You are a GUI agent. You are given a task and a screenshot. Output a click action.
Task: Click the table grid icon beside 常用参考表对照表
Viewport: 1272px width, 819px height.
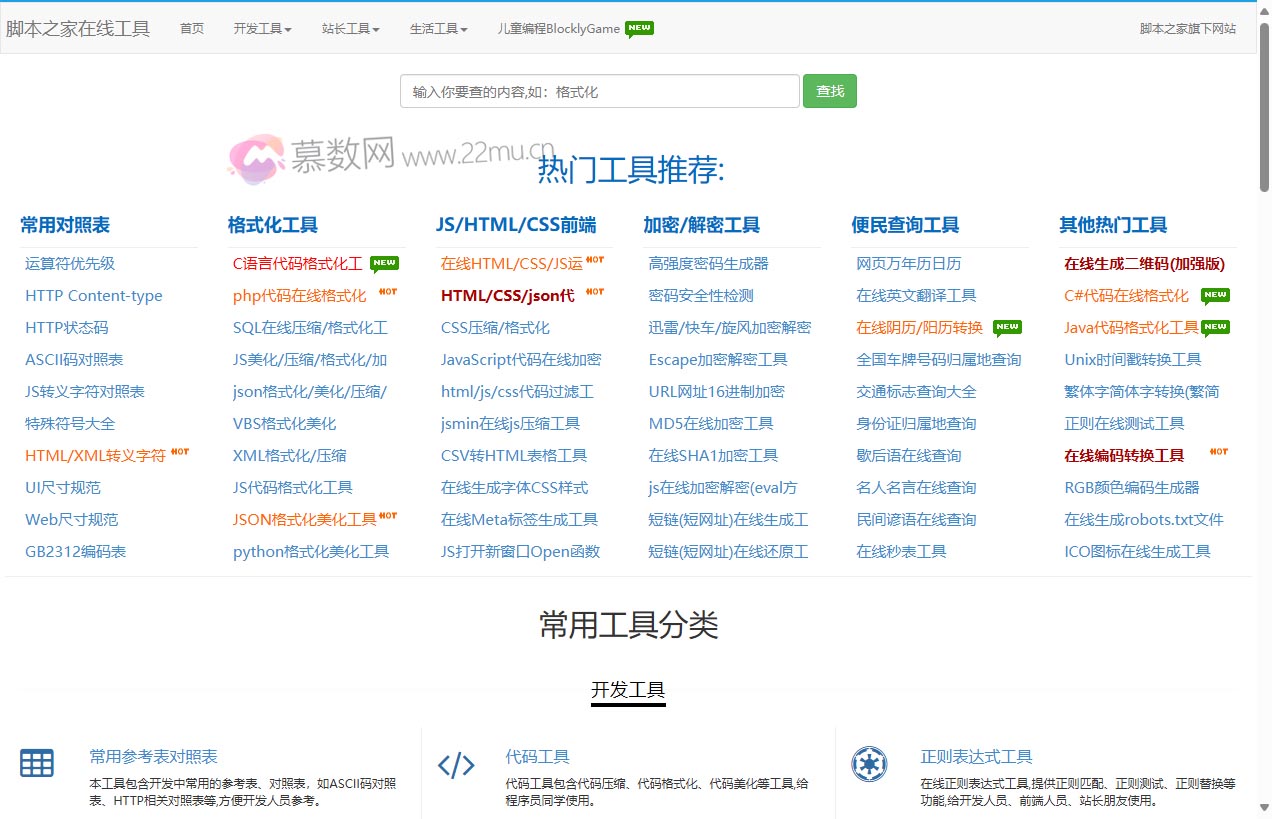(x=37, y=763)
